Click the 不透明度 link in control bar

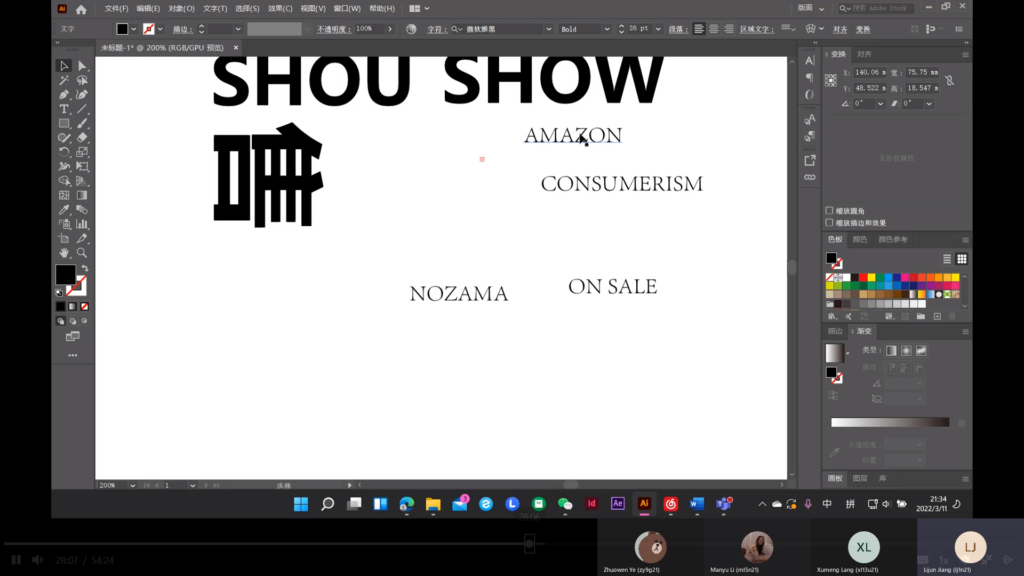(x=333, y=29)
